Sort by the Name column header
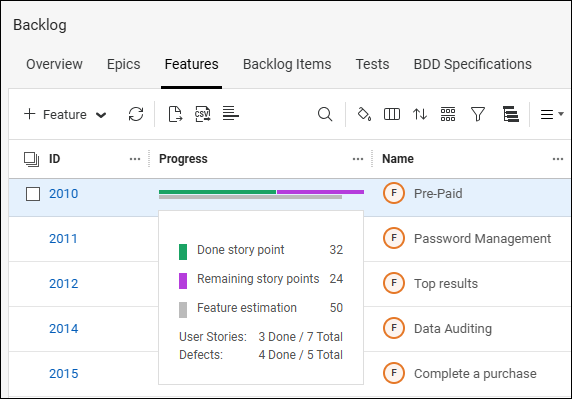The width and height of the screenshot is (572, 399). (398, 159)
